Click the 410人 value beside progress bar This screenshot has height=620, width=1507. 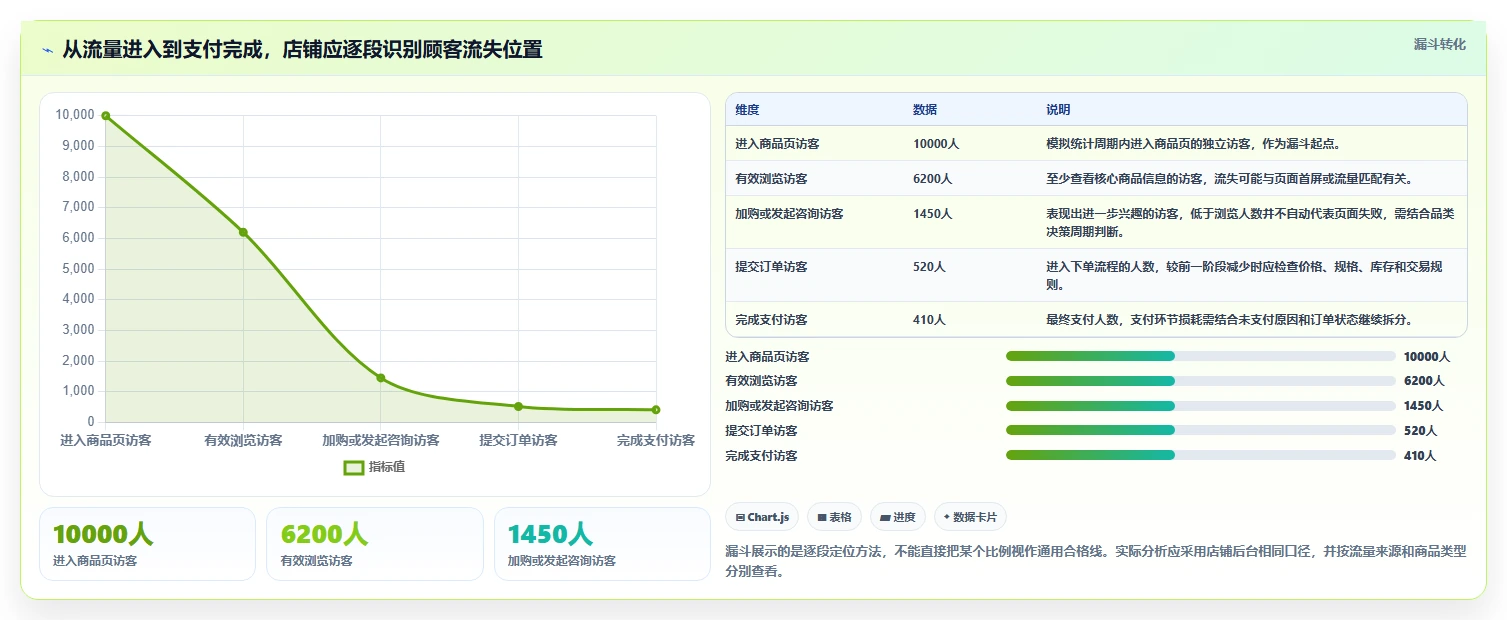pos(1420,456)
